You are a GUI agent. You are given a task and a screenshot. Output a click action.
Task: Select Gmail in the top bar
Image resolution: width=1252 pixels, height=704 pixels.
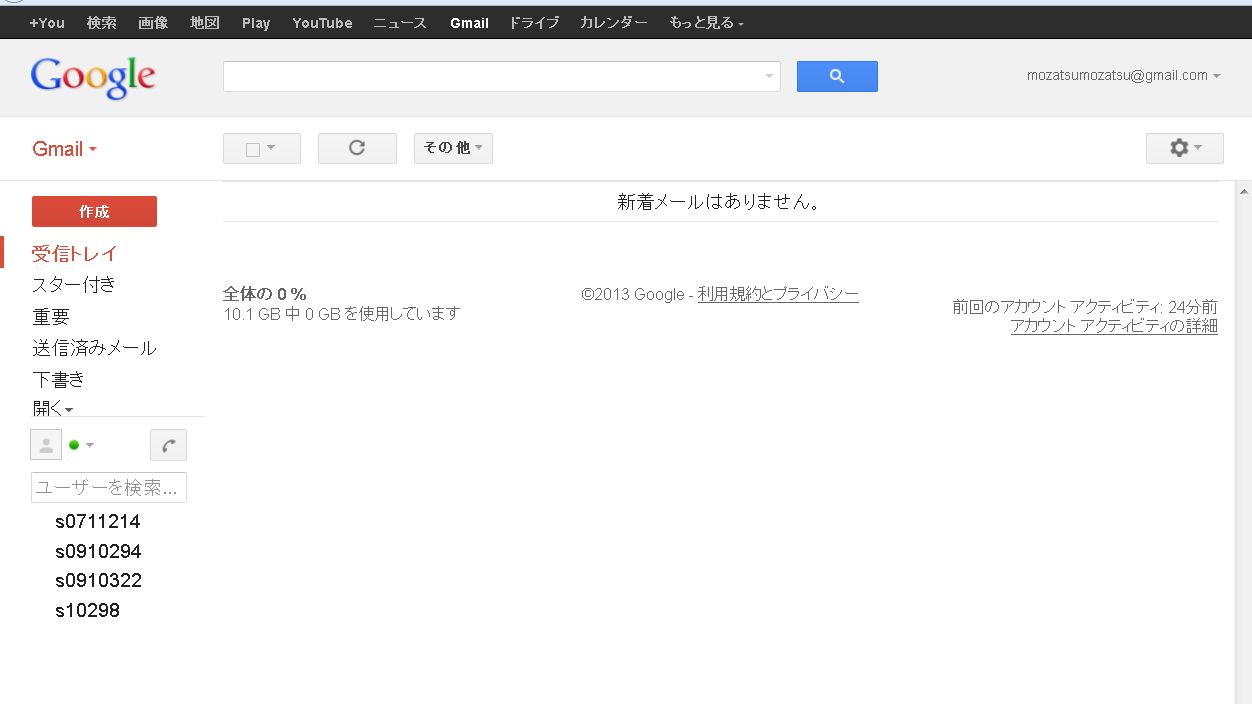(x=469, y=22)
